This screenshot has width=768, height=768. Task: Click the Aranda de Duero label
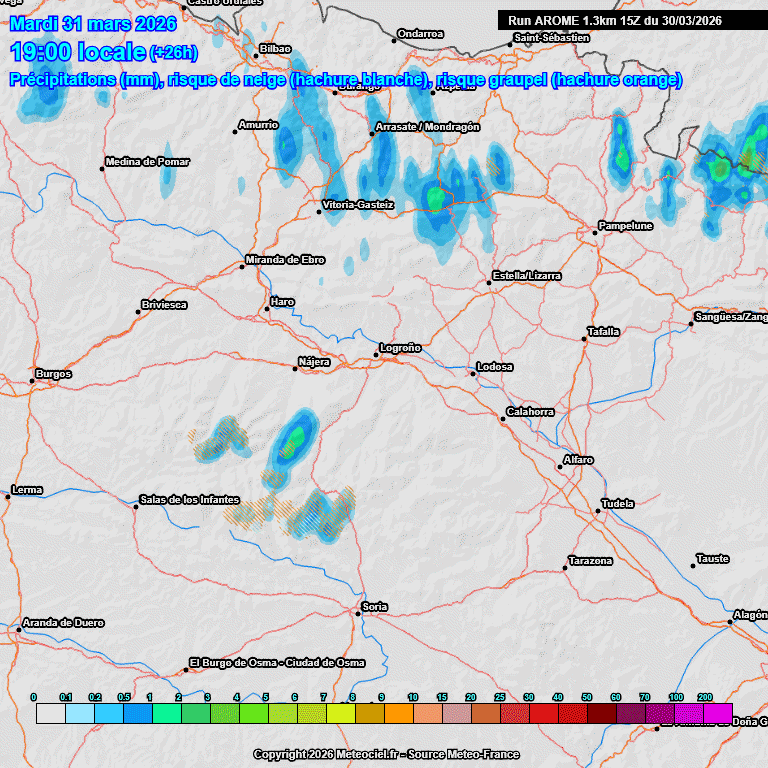63,623
